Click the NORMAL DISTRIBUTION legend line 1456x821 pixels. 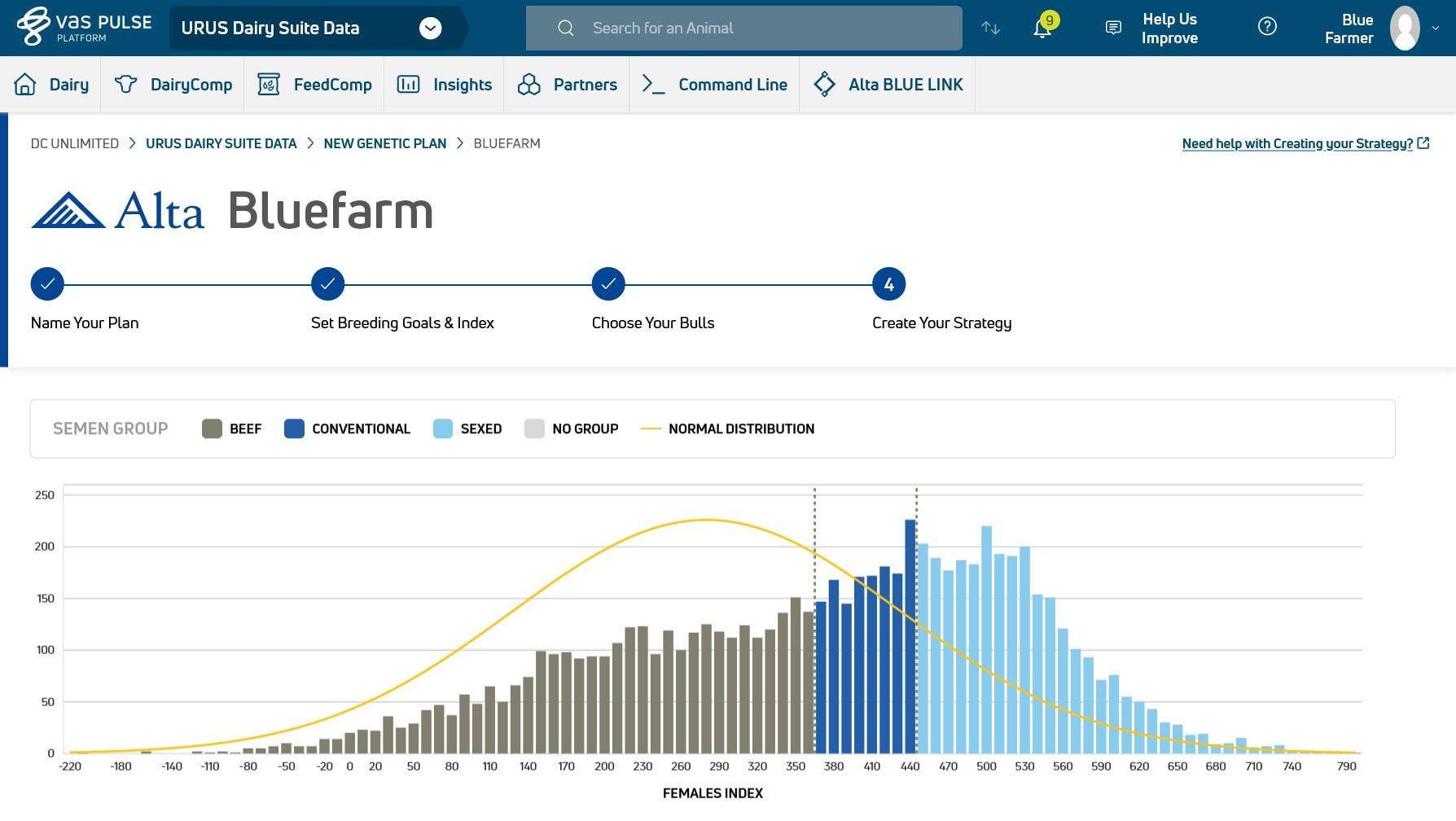(651, 428)
